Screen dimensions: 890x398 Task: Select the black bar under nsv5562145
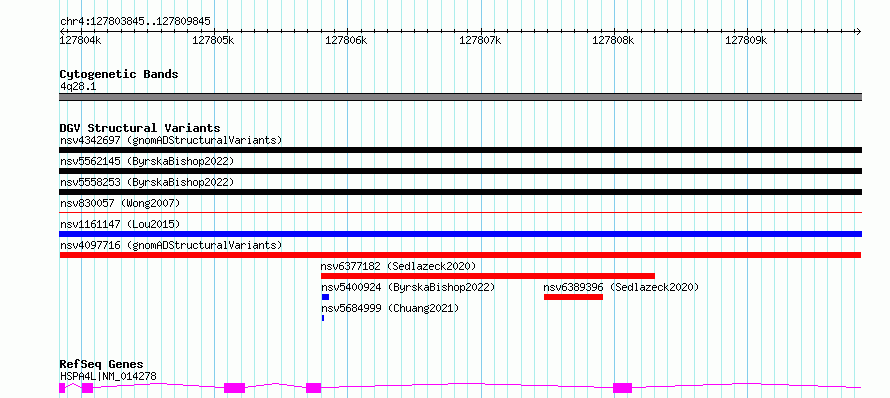point(460,171)
